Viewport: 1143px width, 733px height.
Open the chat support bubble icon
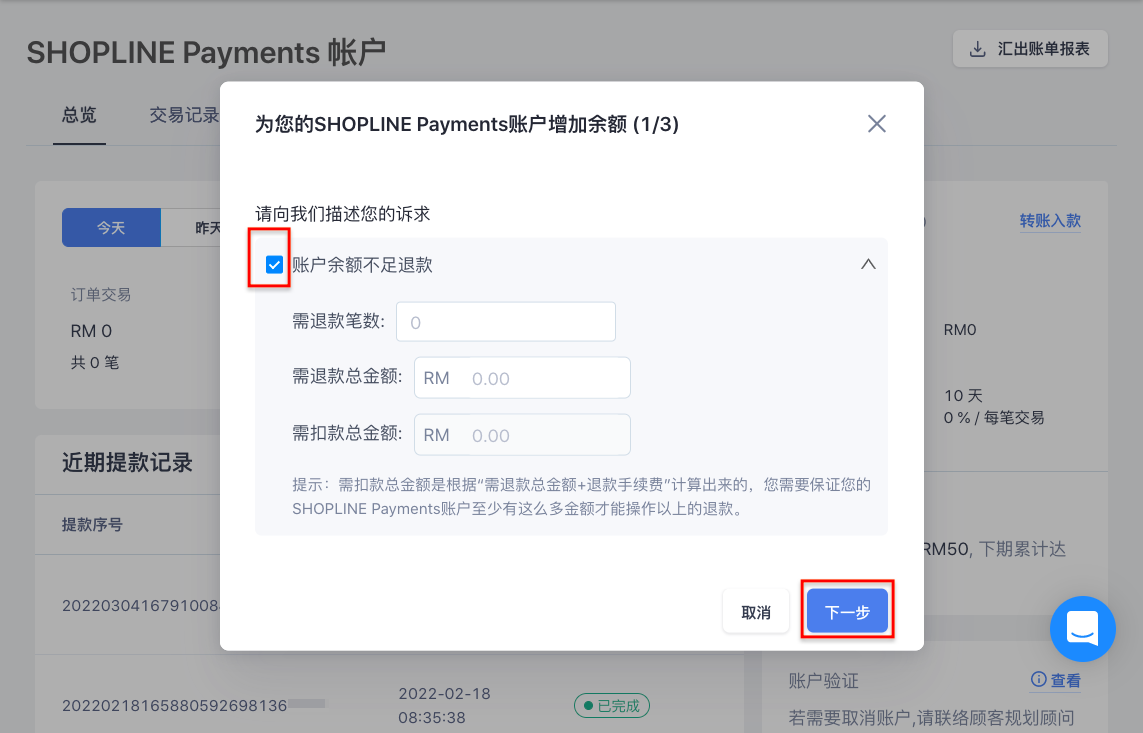point(1082,628)
